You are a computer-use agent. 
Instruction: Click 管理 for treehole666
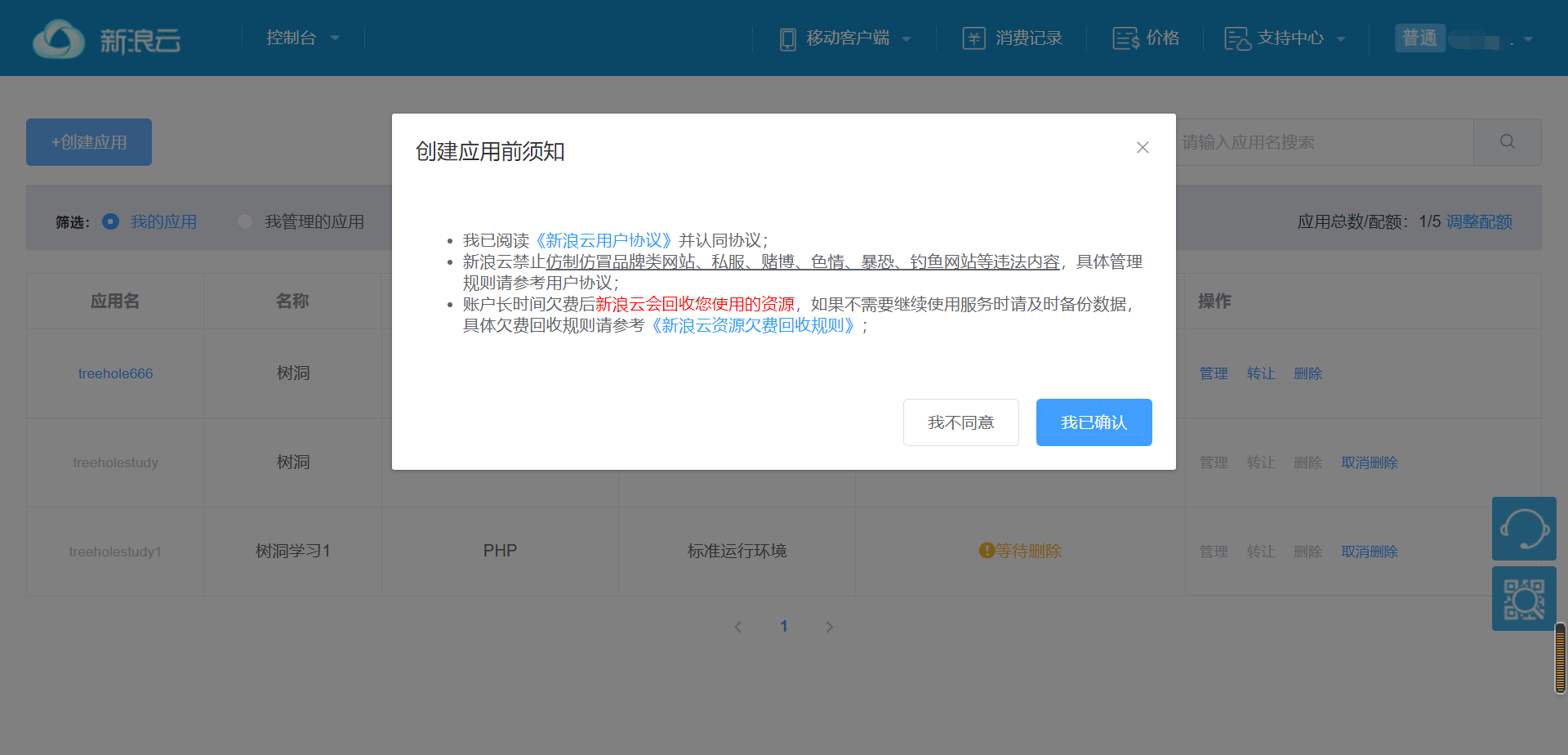coord(1214,373)
